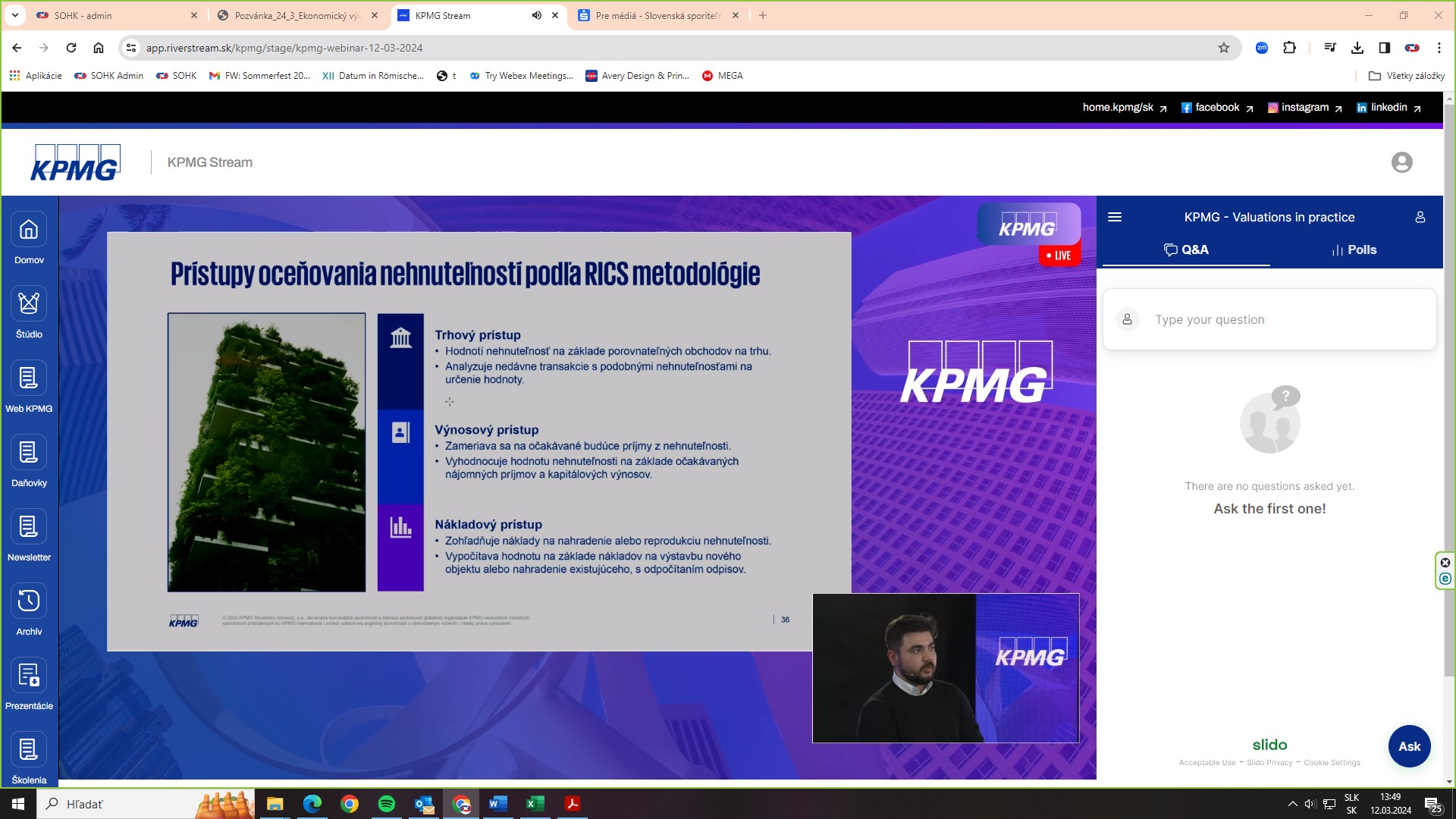
Task: Click the speaker video thumbnail
Action: pyautogui.click(x=946, y=668)
